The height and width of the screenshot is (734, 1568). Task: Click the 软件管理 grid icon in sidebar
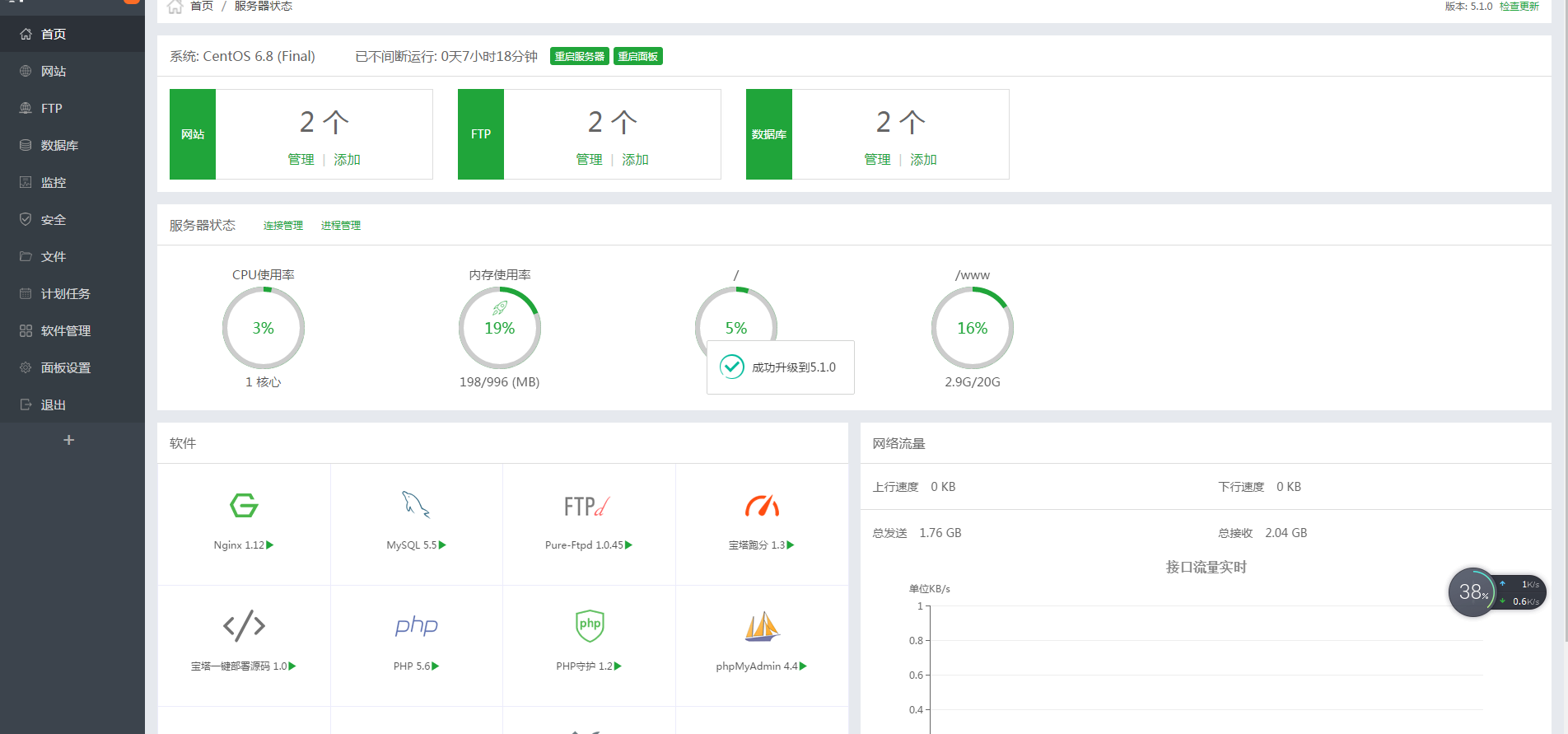[x=26, y=330]
